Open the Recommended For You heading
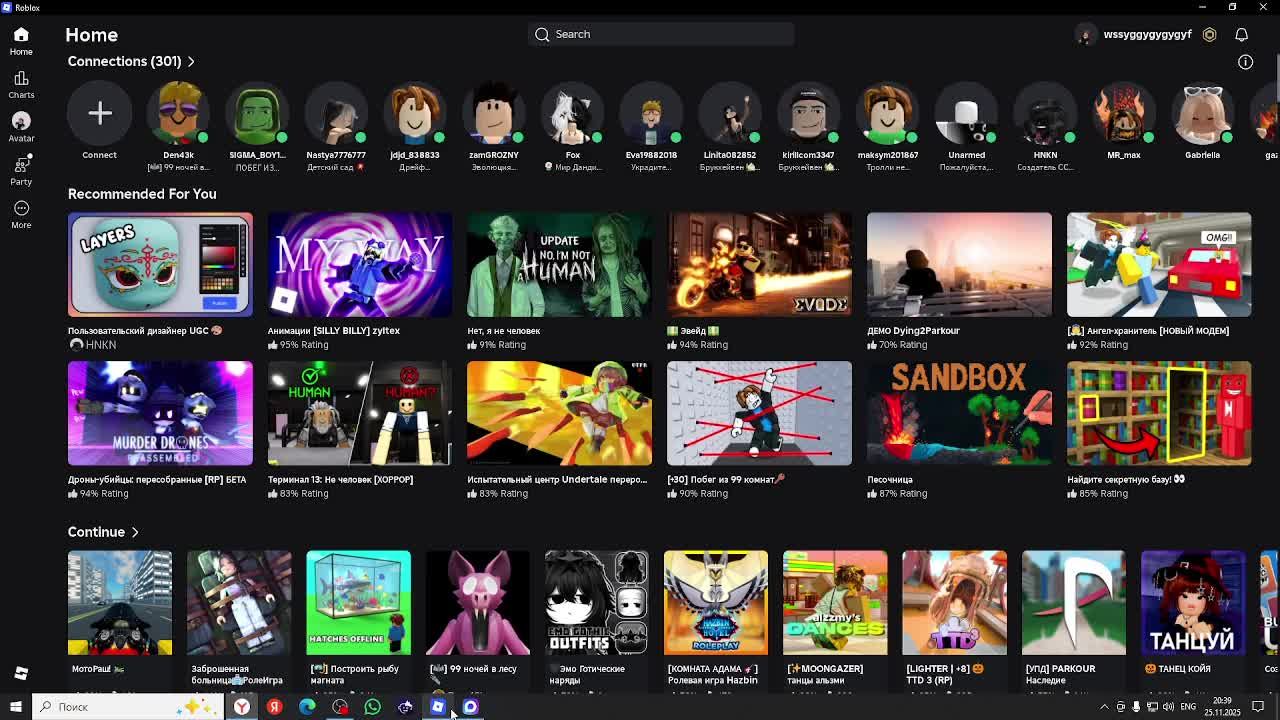The width and height of the screenshot is (1280, 720). coord(142,194)
